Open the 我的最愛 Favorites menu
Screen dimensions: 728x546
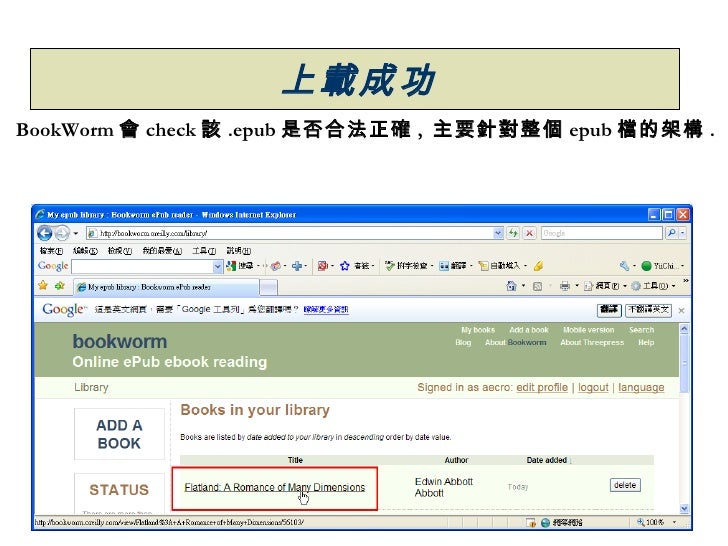[x=162, y=251]
